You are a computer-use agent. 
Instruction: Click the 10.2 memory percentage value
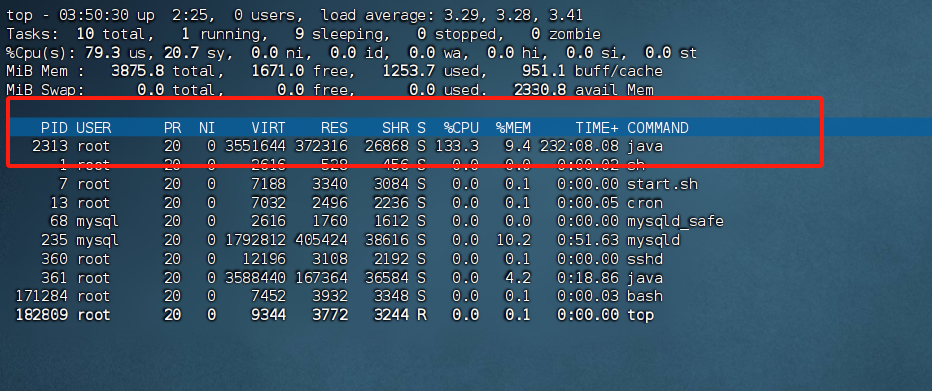coord(514,241)
